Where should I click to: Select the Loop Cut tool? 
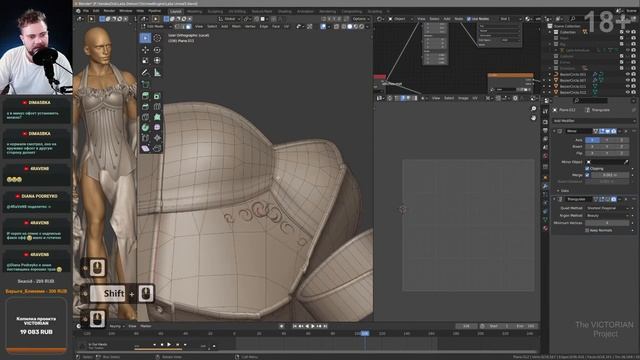157,107
